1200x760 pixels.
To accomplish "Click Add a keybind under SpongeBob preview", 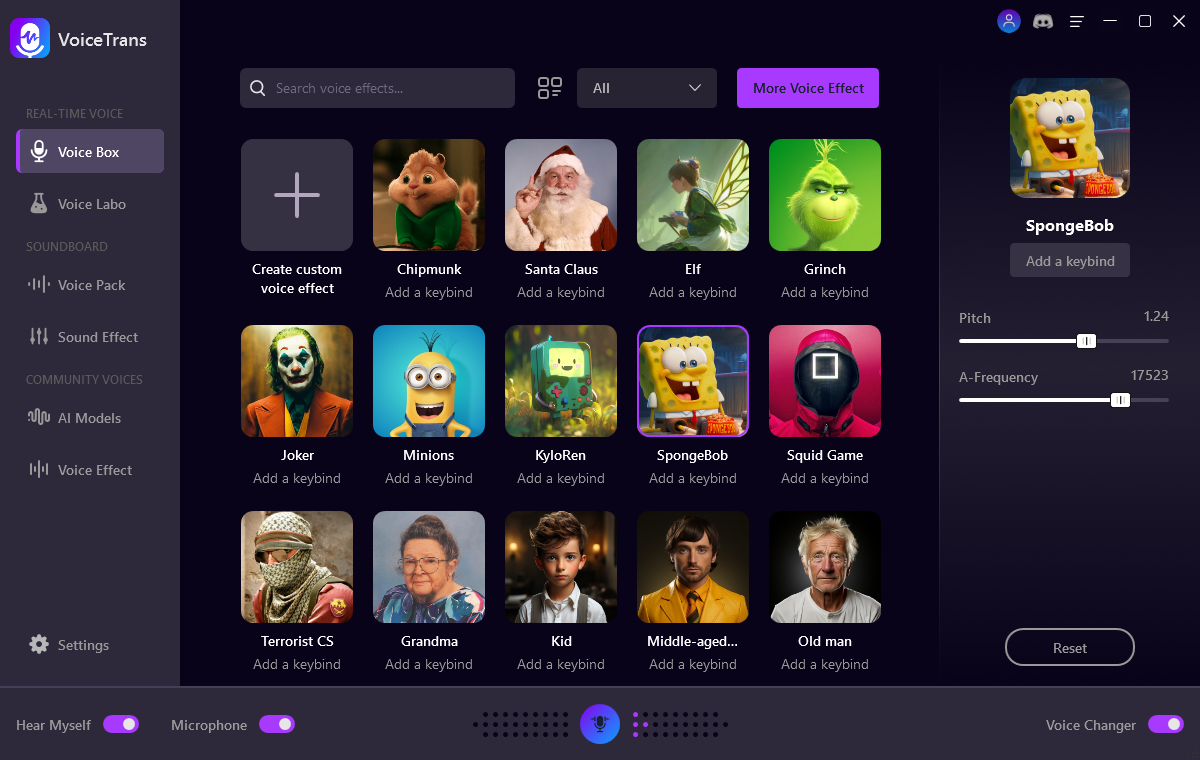I will click(1069, 261).
